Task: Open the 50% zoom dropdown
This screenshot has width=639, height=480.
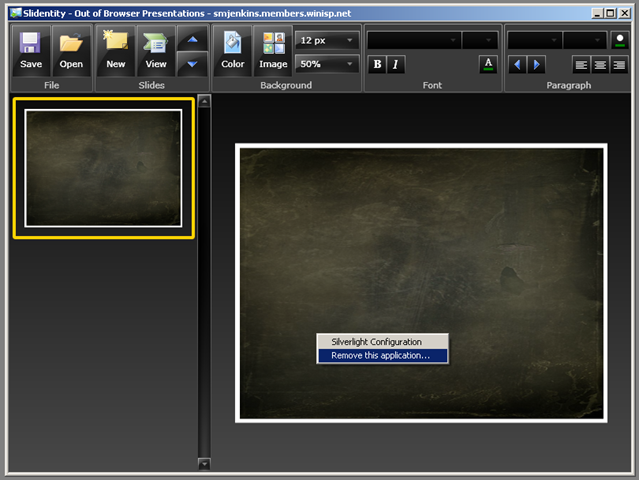Action: (327, 64)
